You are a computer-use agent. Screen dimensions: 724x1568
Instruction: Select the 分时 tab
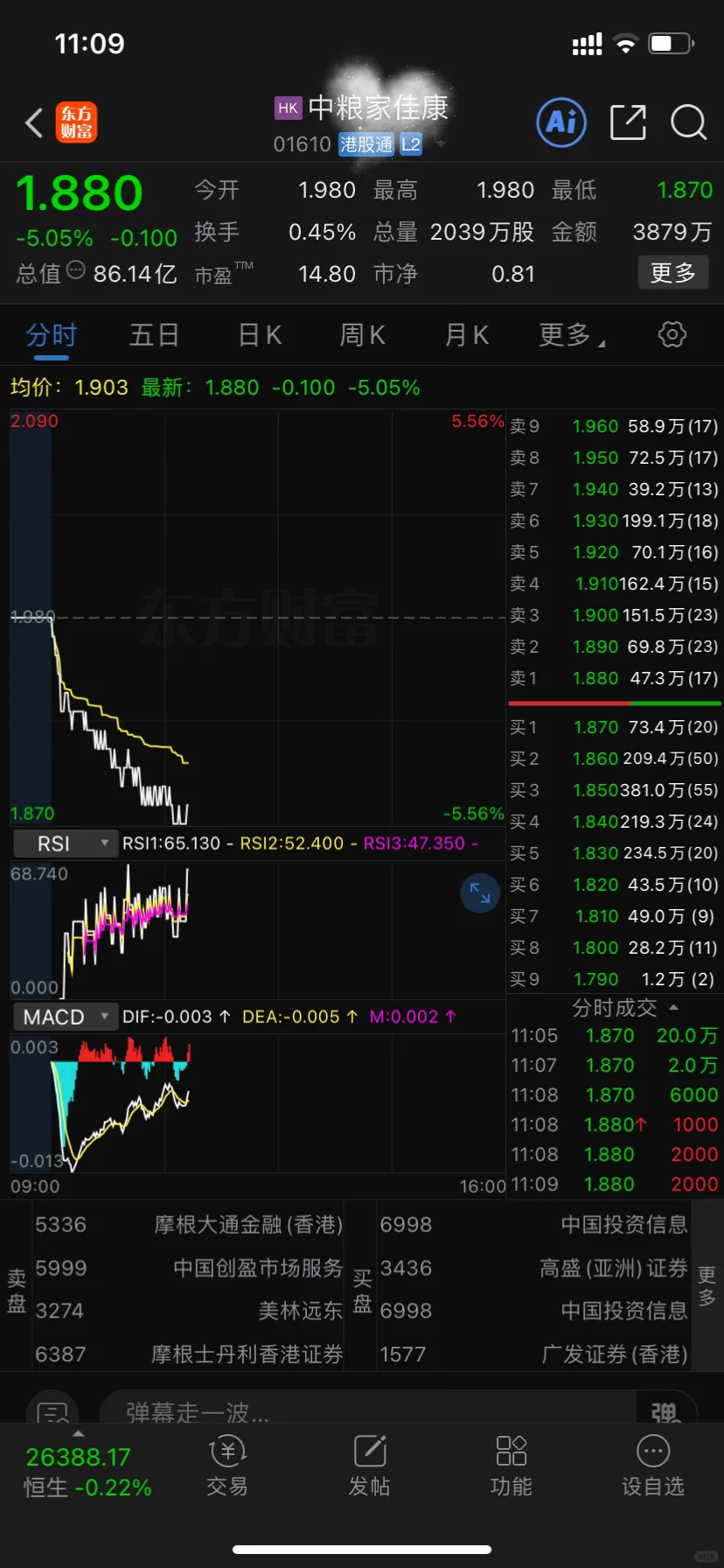(52, 335)
